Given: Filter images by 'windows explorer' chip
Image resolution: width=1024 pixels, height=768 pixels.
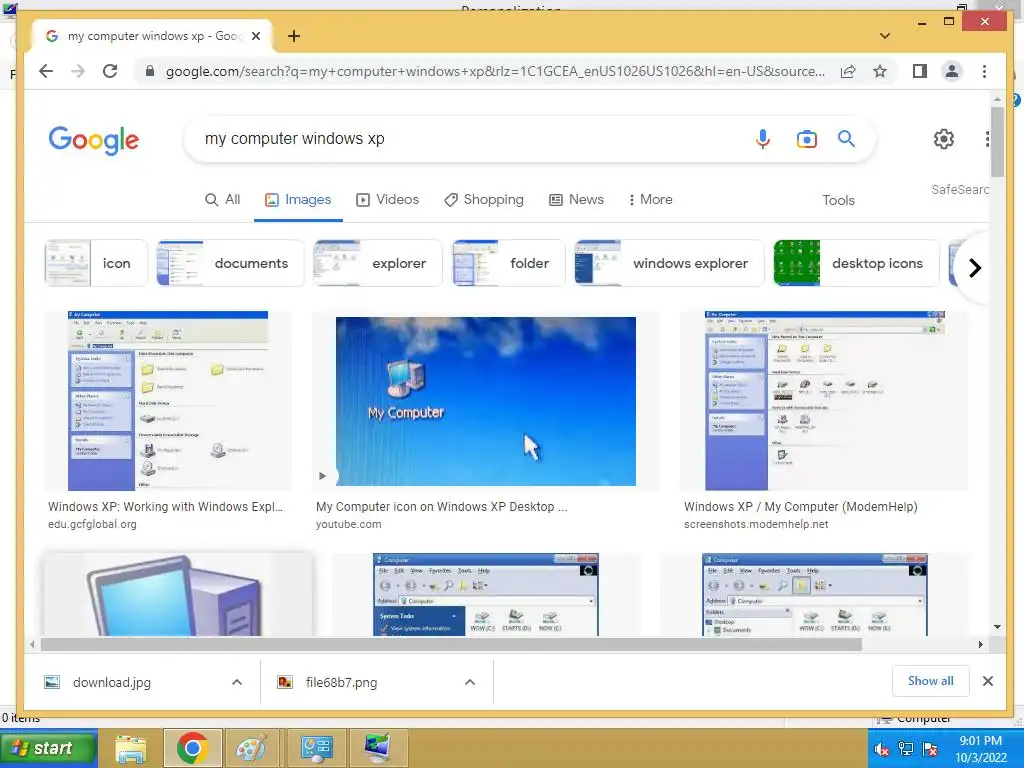Looking at the screenshot, I should pos(669,263).
